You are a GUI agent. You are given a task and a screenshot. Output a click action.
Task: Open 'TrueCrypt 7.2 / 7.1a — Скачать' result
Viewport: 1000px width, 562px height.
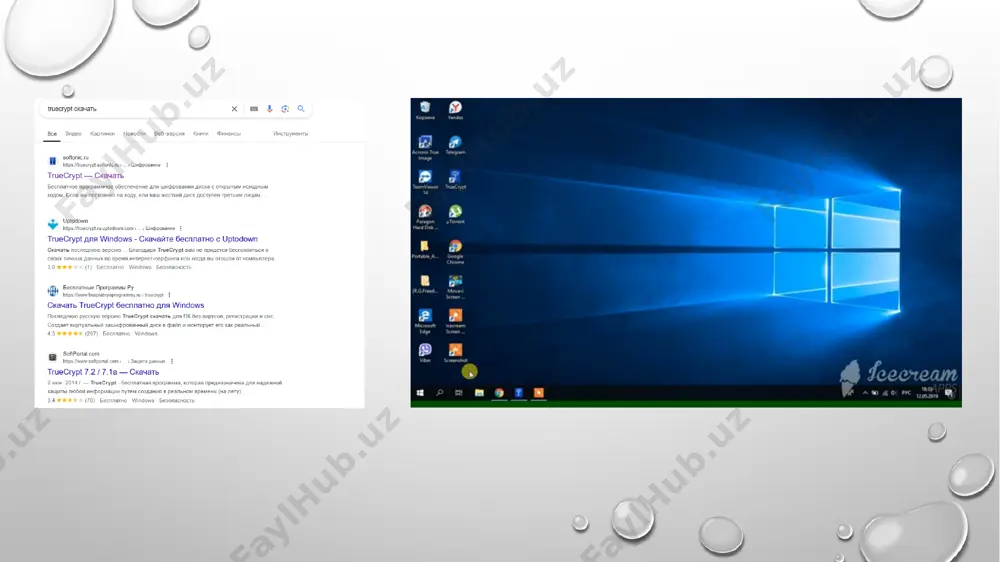[103, 372]
